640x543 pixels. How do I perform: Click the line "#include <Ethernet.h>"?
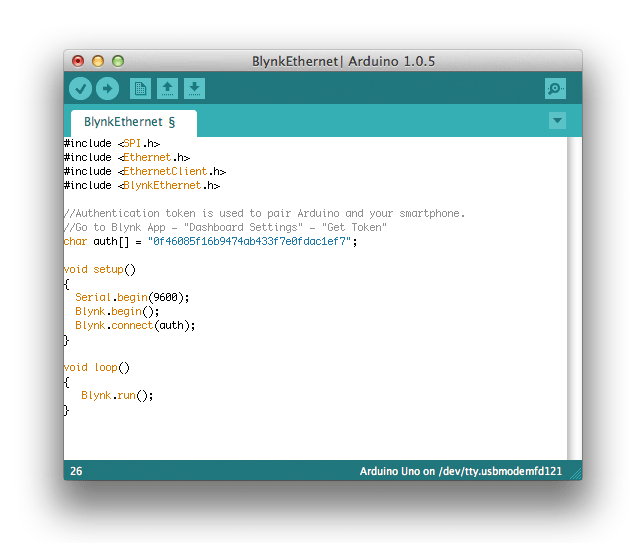[x=127, y=158]
